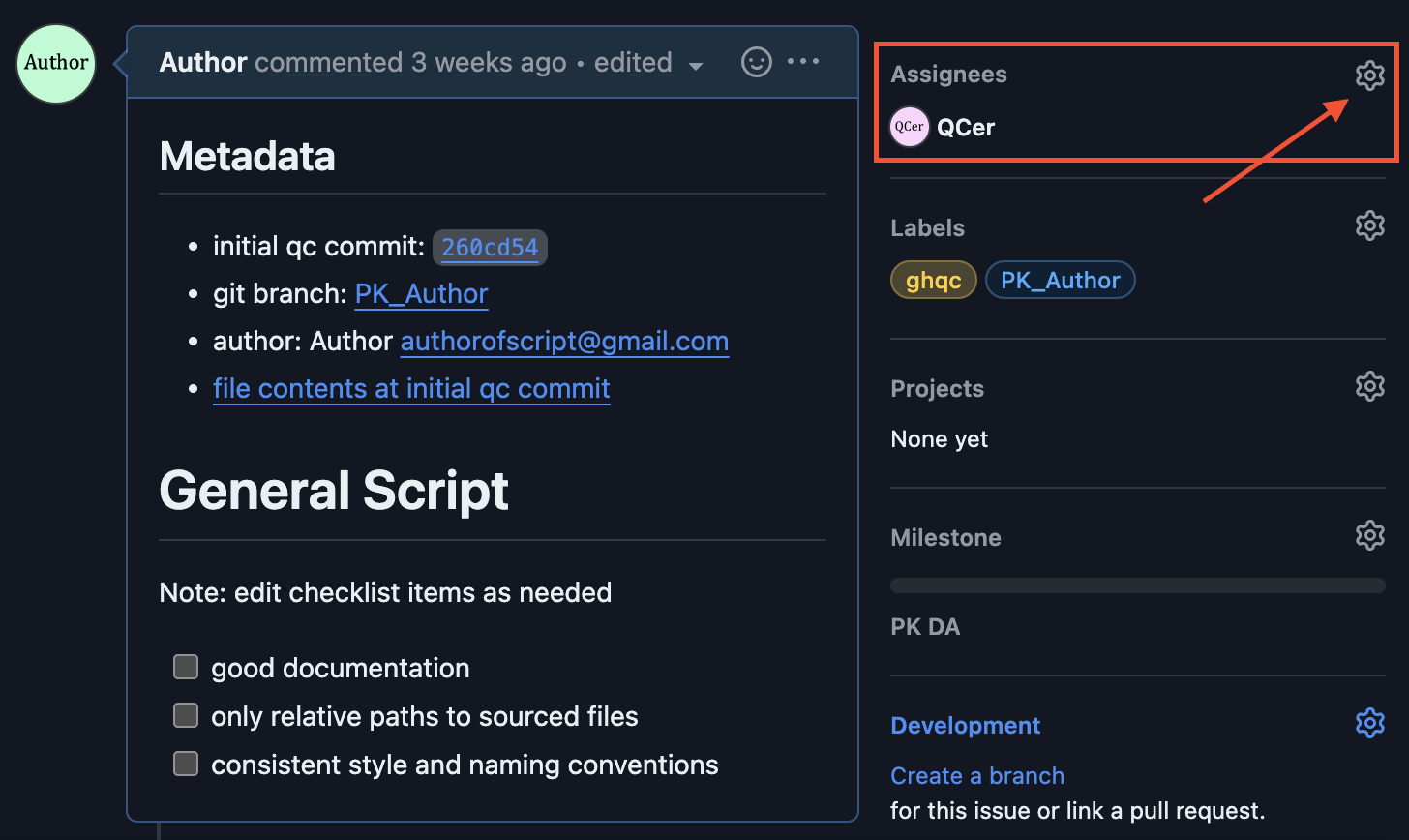Click the Create a branch link

point(977,776)
